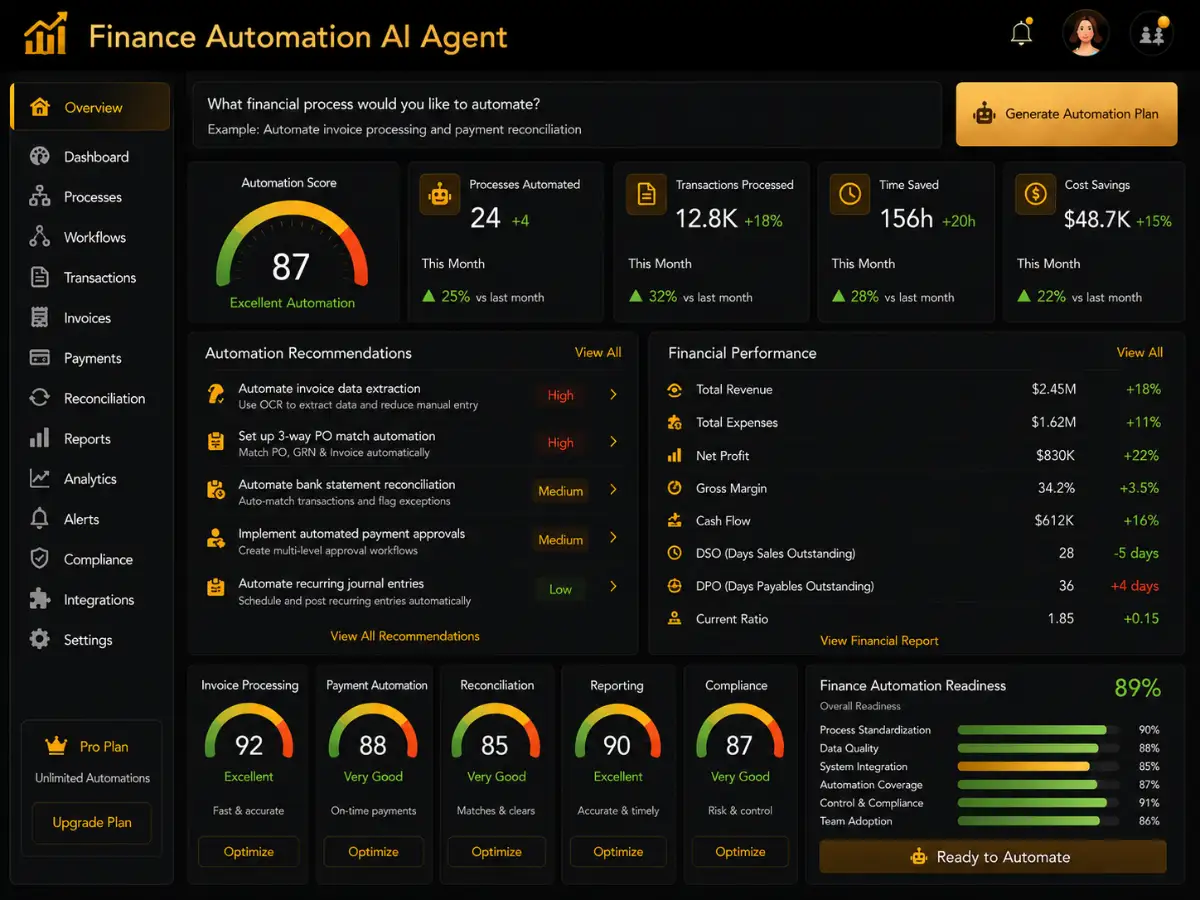Click the Reconciliation sync icon
The height and width of the screenshot is (900, 1200).
coord(40,398)
